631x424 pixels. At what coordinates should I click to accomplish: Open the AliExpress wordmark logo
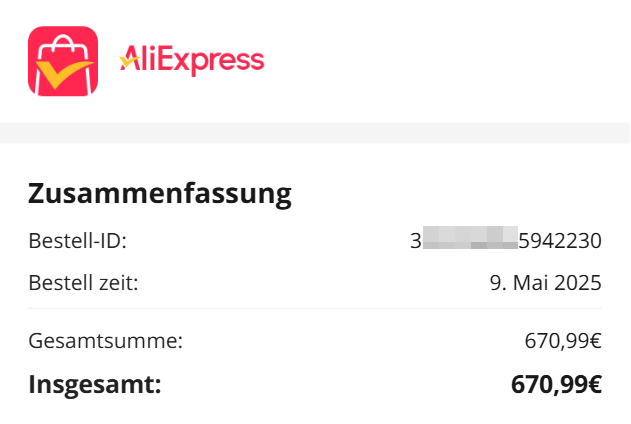point(191,60)
